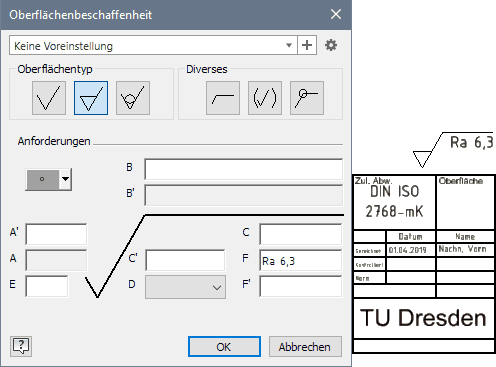
Task: Click the F field containing Ra 6,3
Action: pos(301,260)
